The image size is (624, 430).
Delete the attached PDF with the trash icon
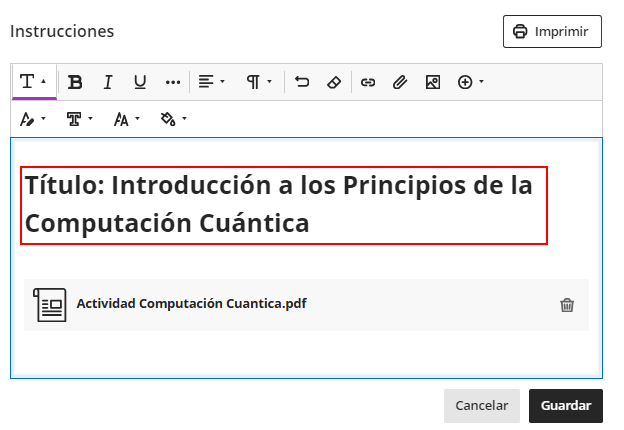(x=567, y=305)
